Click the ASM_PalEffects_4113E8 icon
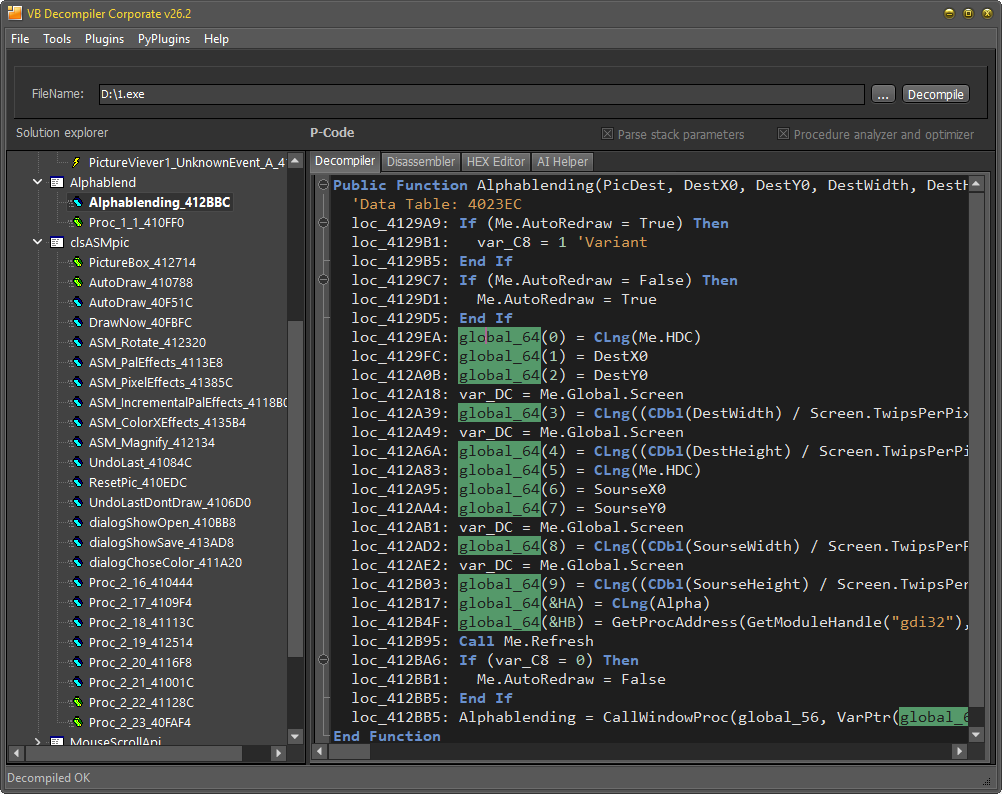Viewport: 1002px width, 794px height. [x=77, y=362]
